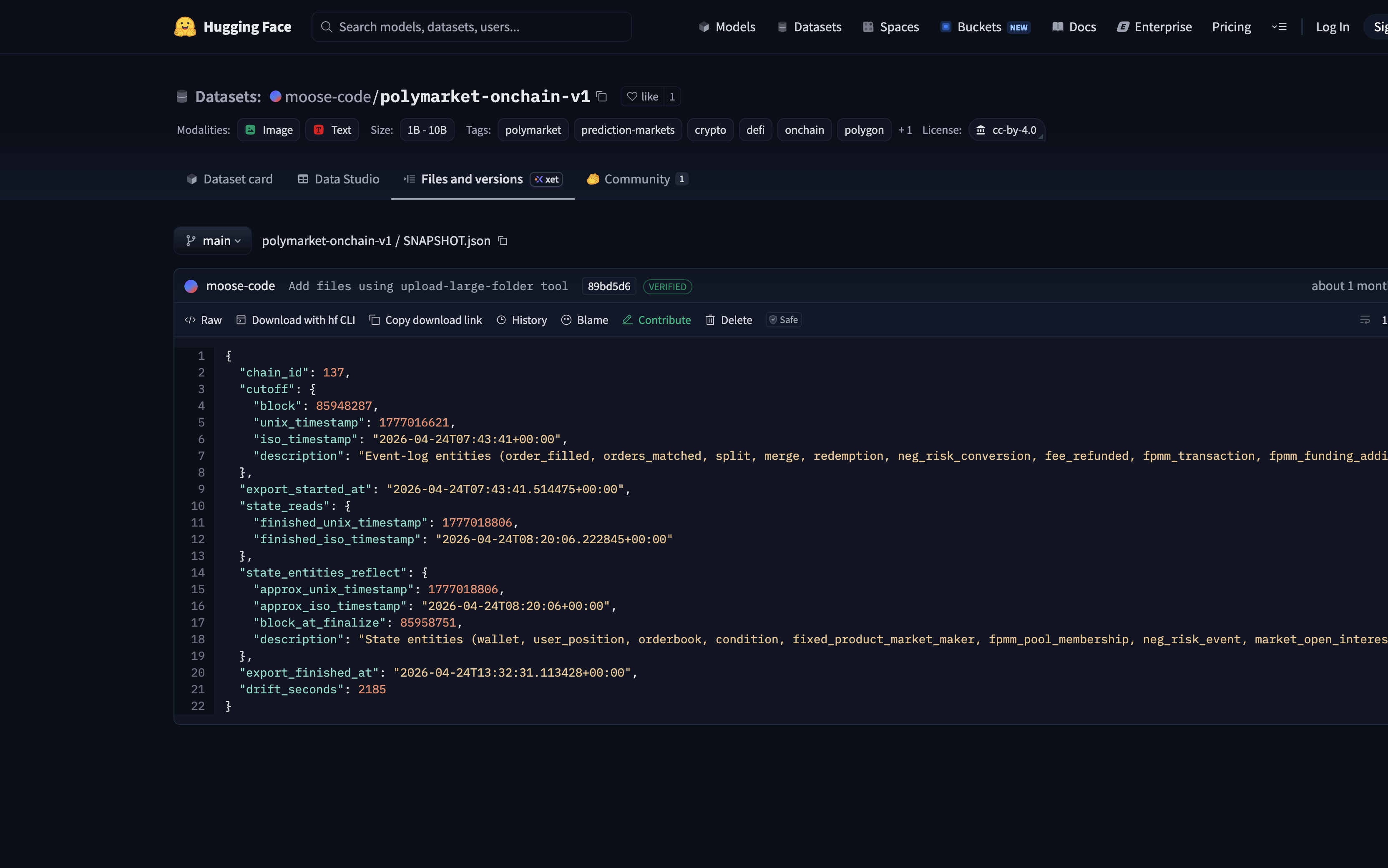Open the Enterprise page

[x=1154, y=27]
